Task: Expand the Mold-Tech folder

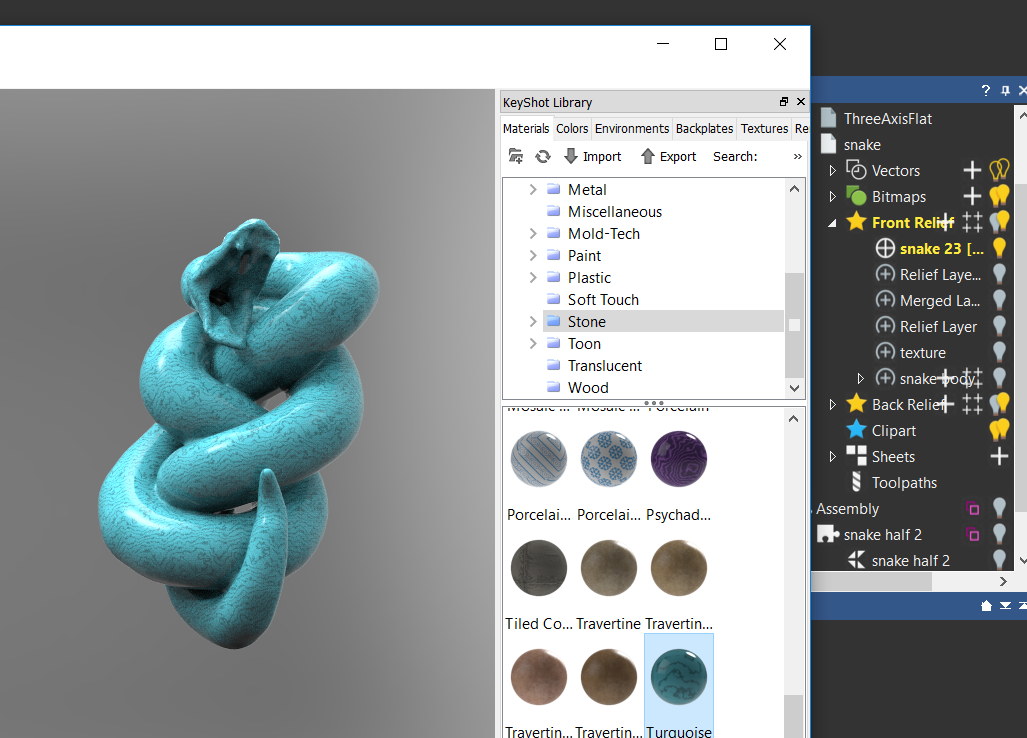Action: pyautogui.click(x=532, y=233)
